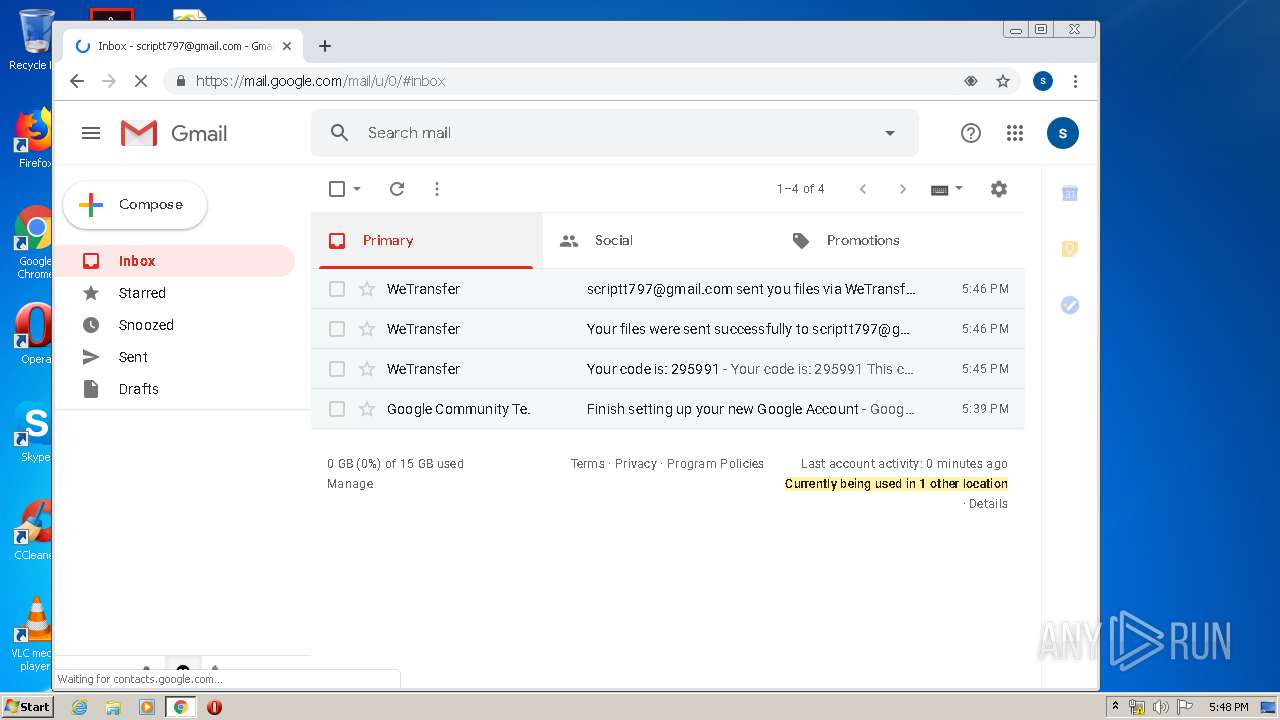Expand the select dropdown arrow
Viewport: 1280px width, 720px height.
(x=357, y=189)
